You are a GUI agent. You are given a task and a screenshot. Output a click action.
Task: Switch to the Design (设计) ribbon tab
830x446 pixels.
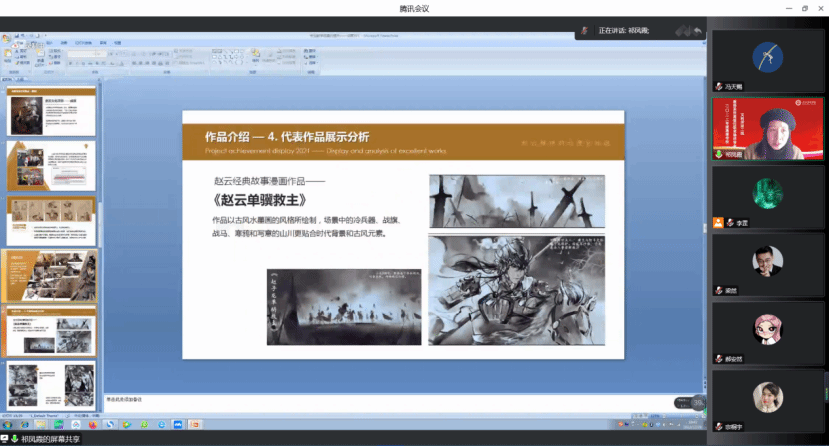click(49, 42)
